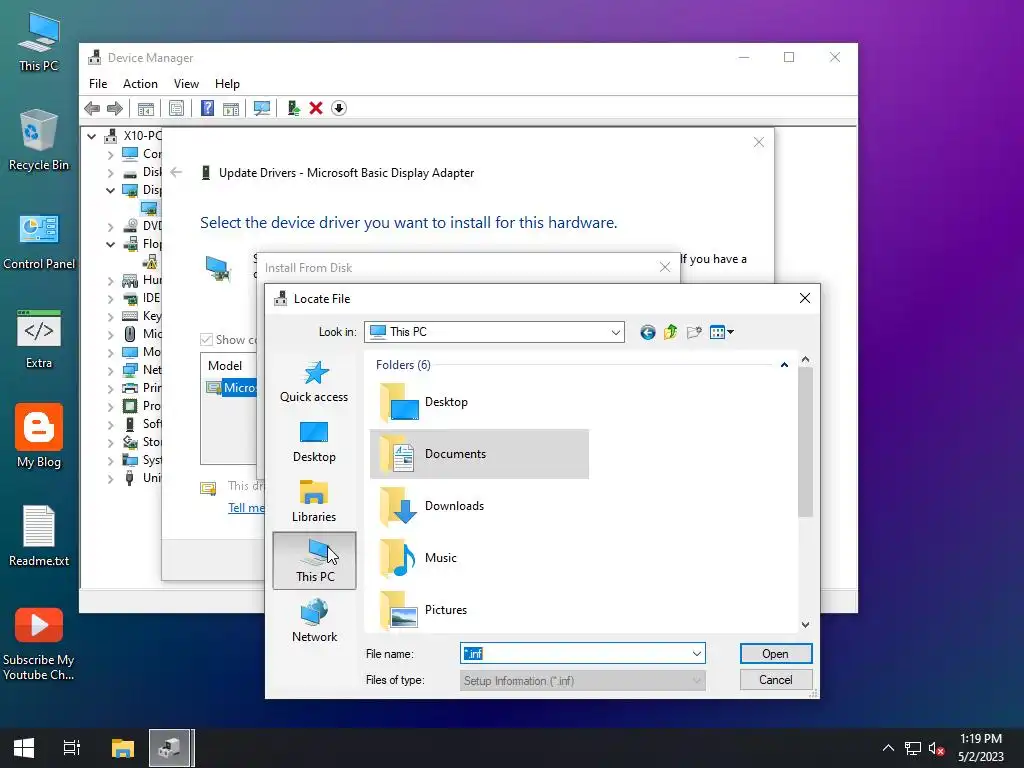Open File Explorer from the taskbar
This screenshot has height=768, width=1024.
pyautogui.click(x=123, y=748)
